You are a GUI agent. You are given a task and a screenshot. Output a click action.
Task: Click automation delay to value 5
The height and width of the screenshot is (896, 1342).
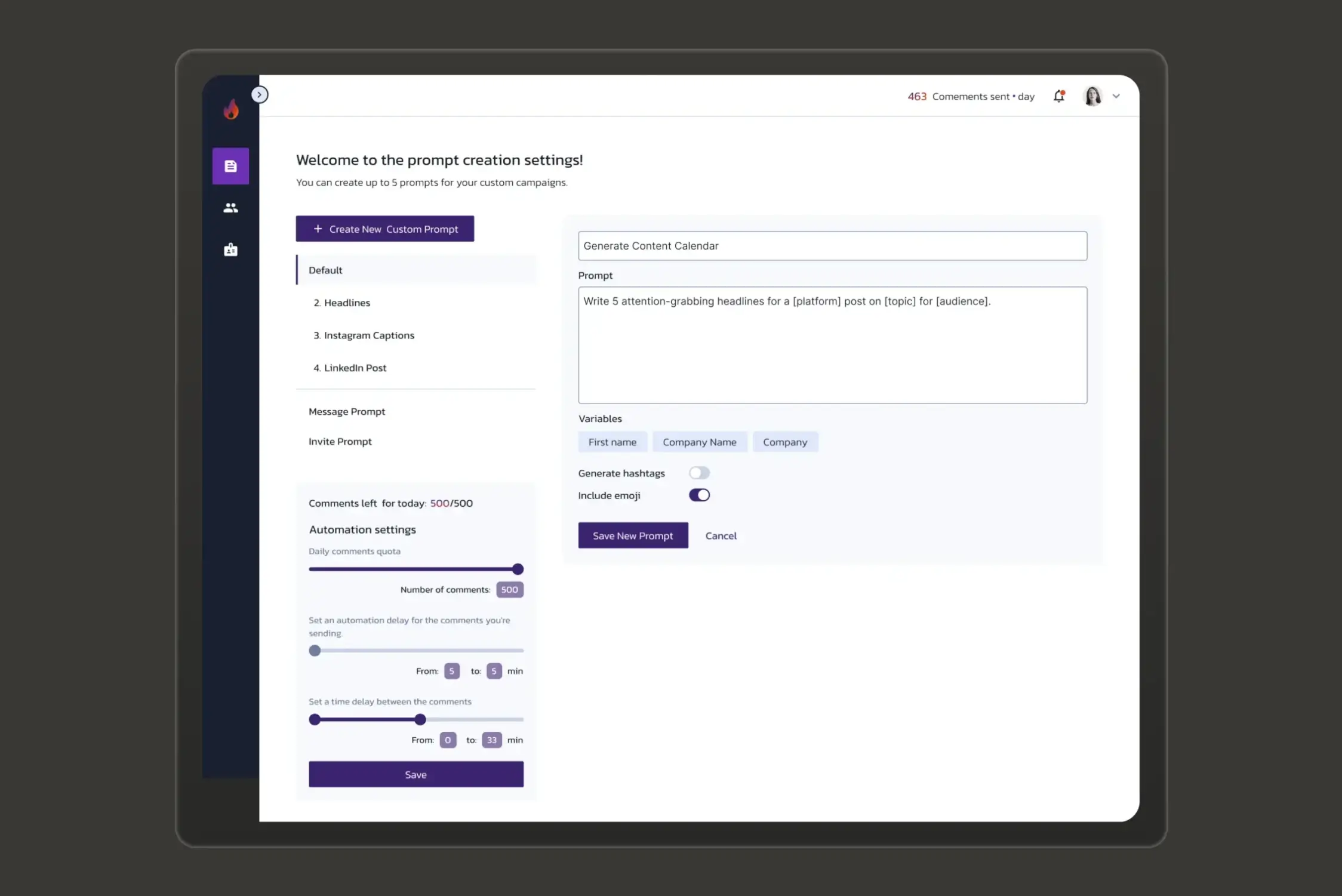pyautogui.click(x=494, y=671)
